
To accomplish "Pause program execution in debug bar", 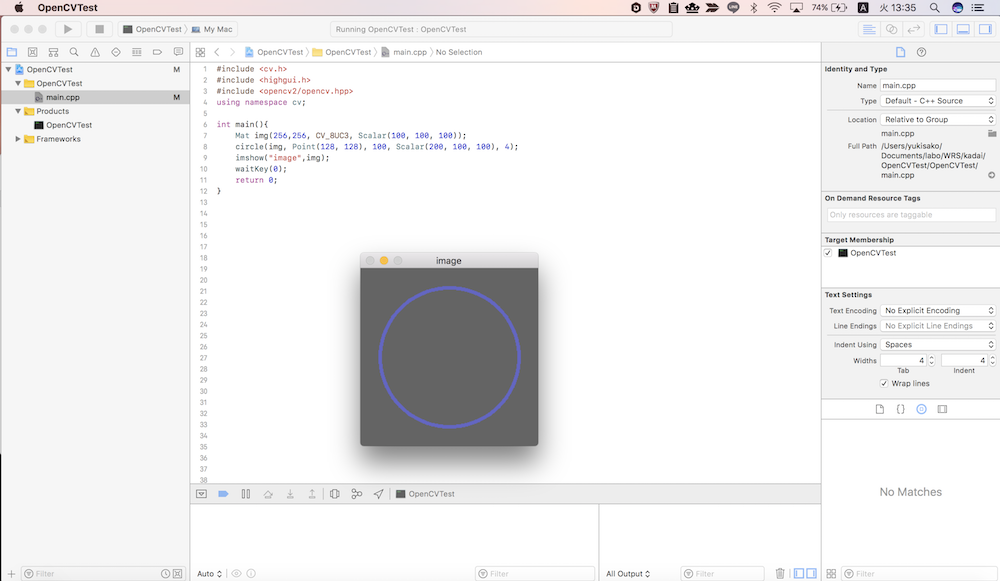I will [x=246, y=494].
